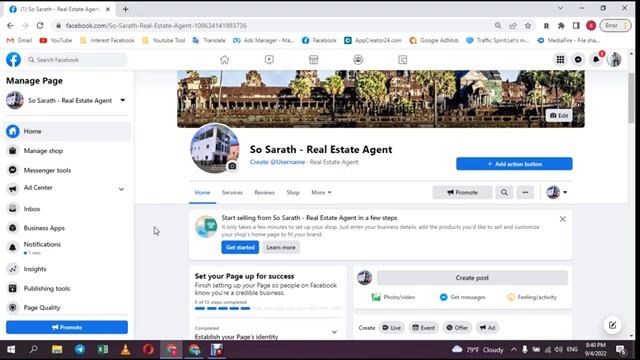Open Business Apps in sidebar
The image size is (640, 360).
(67, 228)
